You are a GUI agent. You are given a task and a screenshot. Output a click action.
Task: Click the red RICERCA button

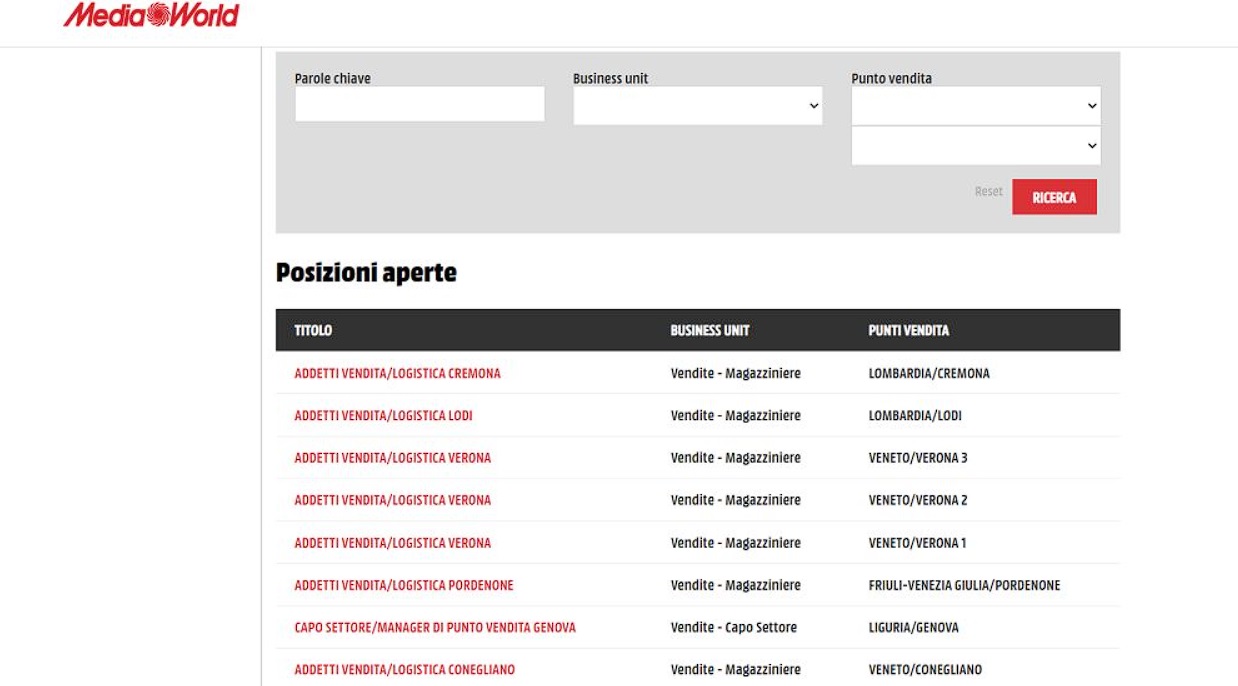(1054, 197)
